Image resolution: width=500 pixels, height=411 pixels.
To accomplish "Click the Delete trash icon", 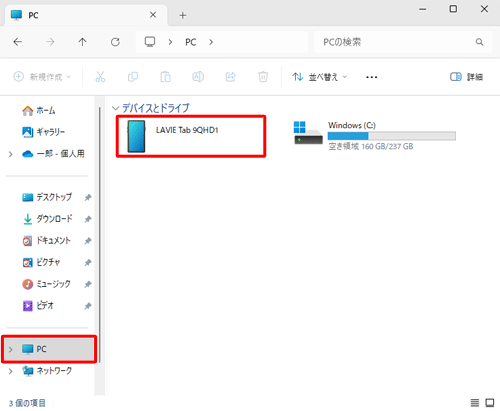I will point(263,77).
